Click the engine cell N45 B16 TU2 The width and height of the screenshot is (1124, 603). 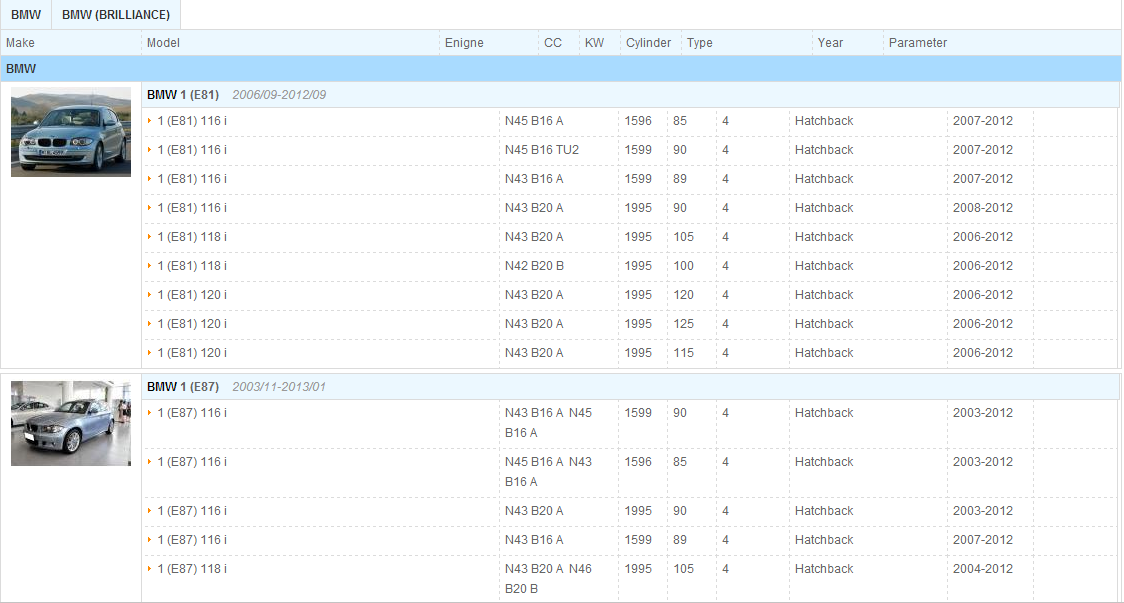[x=542, y=150]
